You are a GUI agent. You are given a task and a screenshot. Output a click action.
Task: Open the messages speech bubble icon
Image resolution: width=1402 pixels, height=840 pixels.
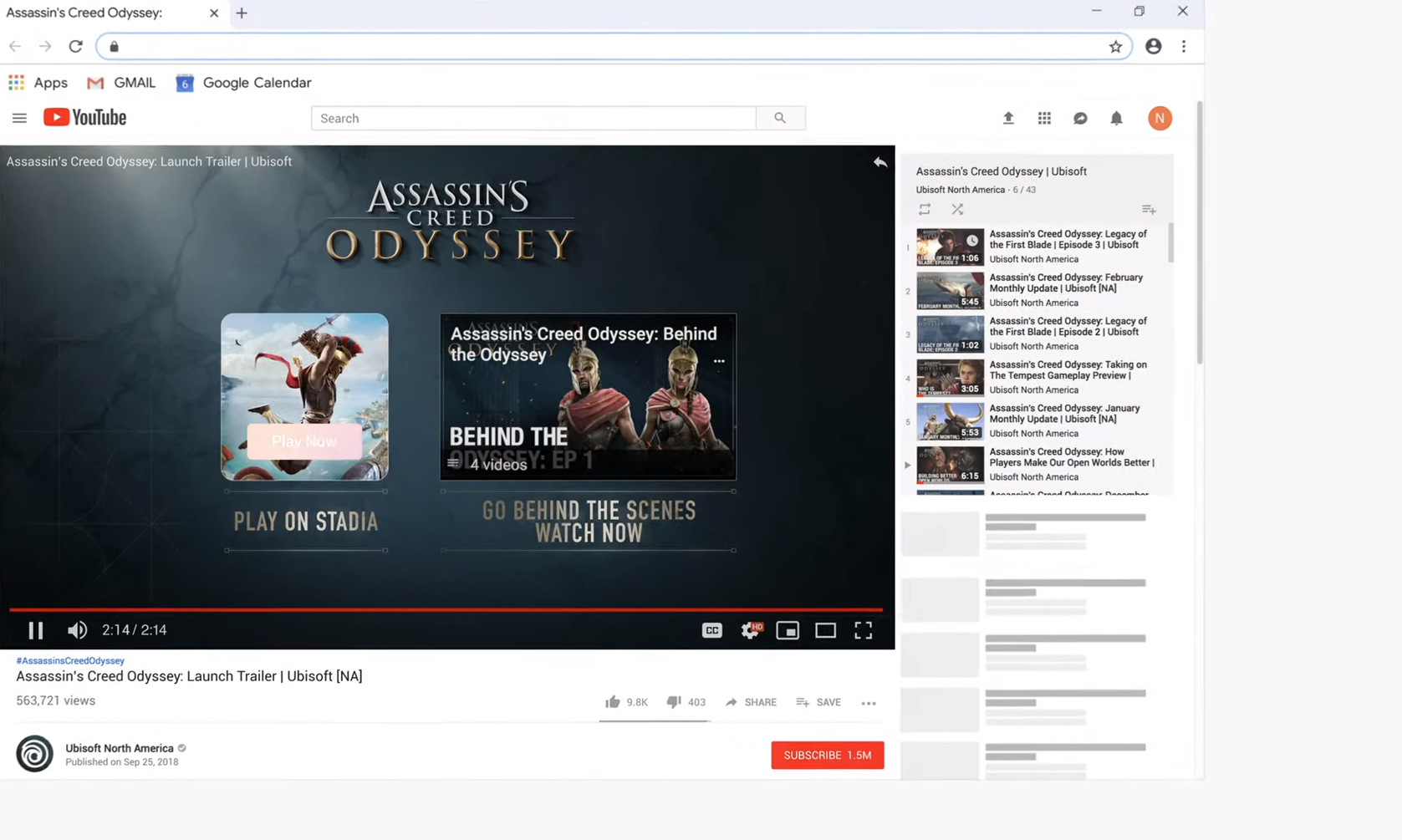coord(1080,118)
